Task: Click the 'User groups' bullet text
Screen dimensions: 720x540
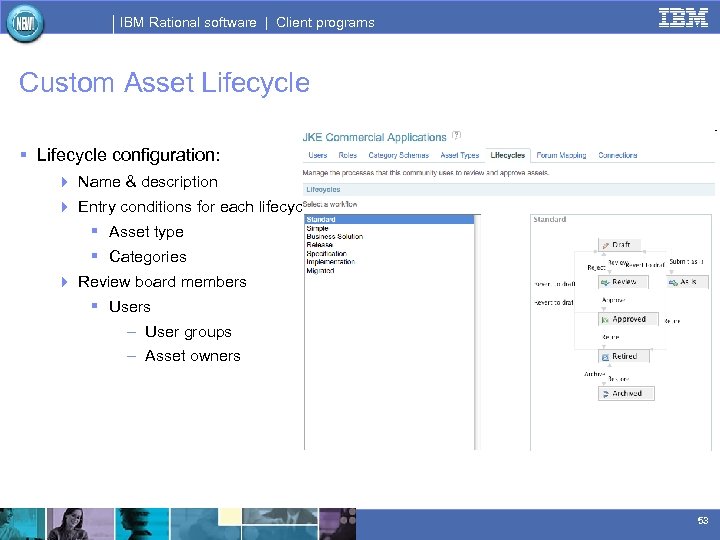Action: [188, 332]
